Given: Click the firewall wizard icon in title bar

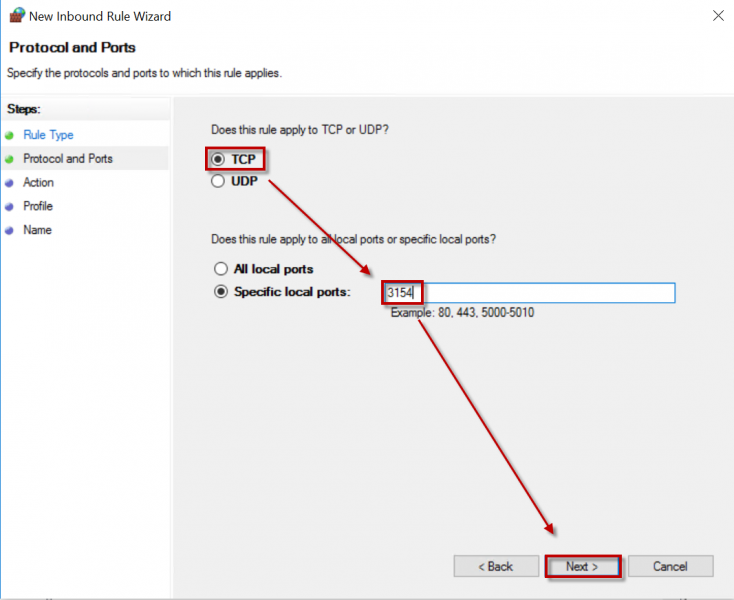Looking at the screenshot, I should pos(17,16).
